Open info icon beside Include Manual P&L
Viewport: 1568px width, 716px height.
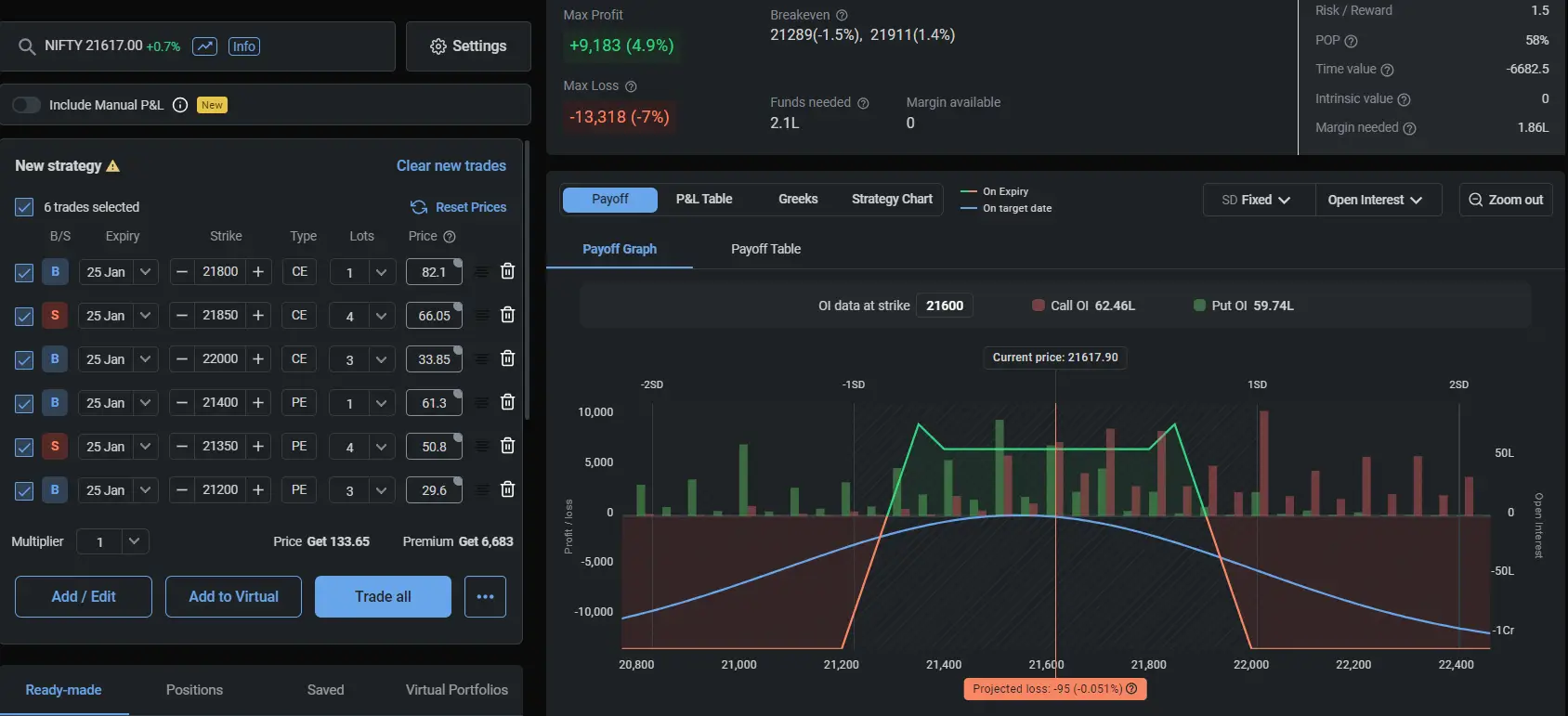point(180,105)
